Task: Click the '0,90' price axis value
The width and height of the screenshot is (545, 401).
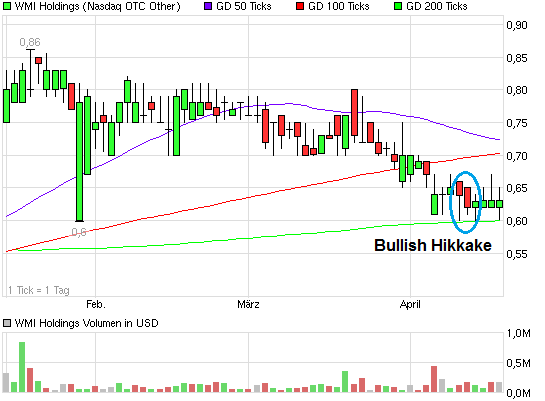Action: tap(517, 25)
